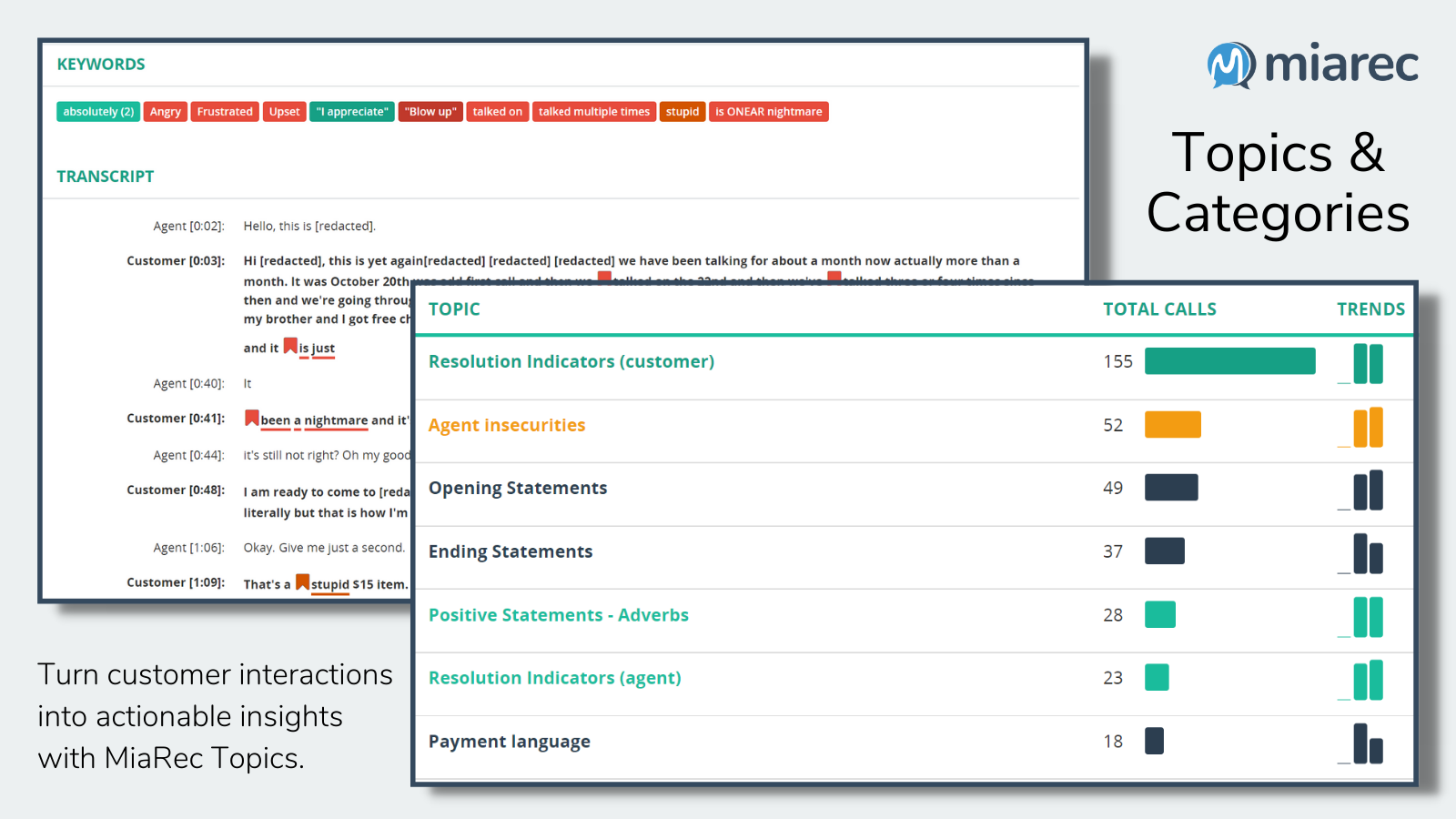Image resolution: width=1456 pixels, height=819 pixels.
Task: Open the Resolution Indicators (agent) topic
Action: click(x=554, y=678)
